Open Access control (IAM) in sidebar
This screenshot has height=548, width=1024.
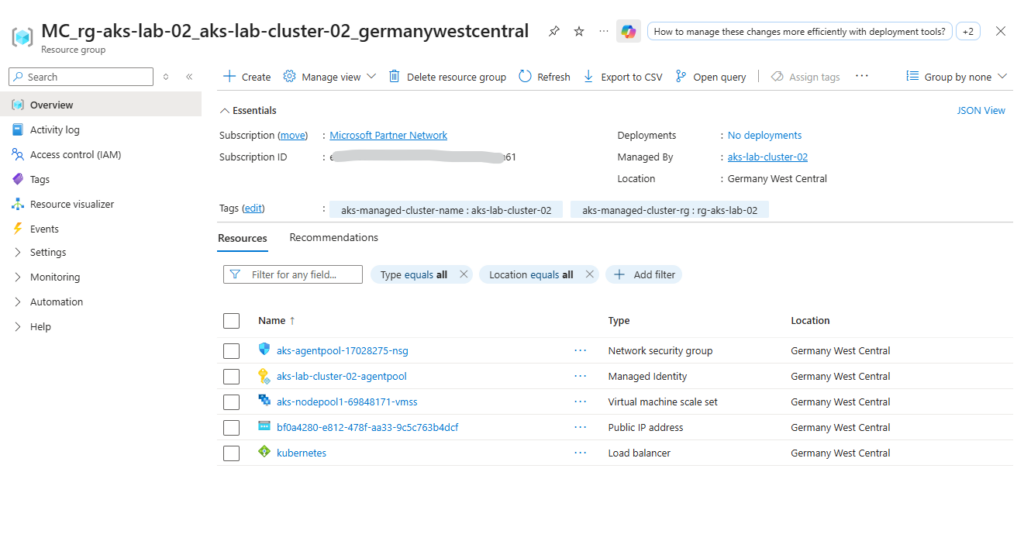75,155
